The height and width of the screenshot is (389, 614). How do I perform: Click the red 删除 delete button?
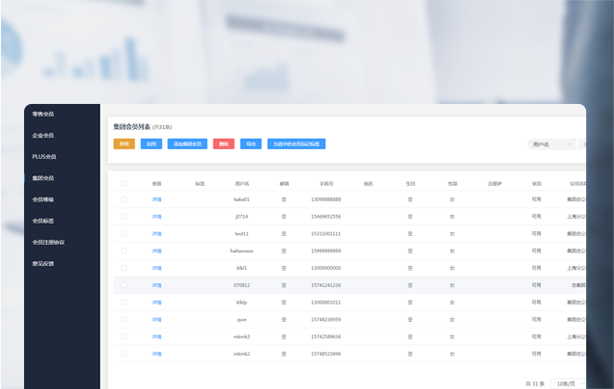(x=224, y=144)
